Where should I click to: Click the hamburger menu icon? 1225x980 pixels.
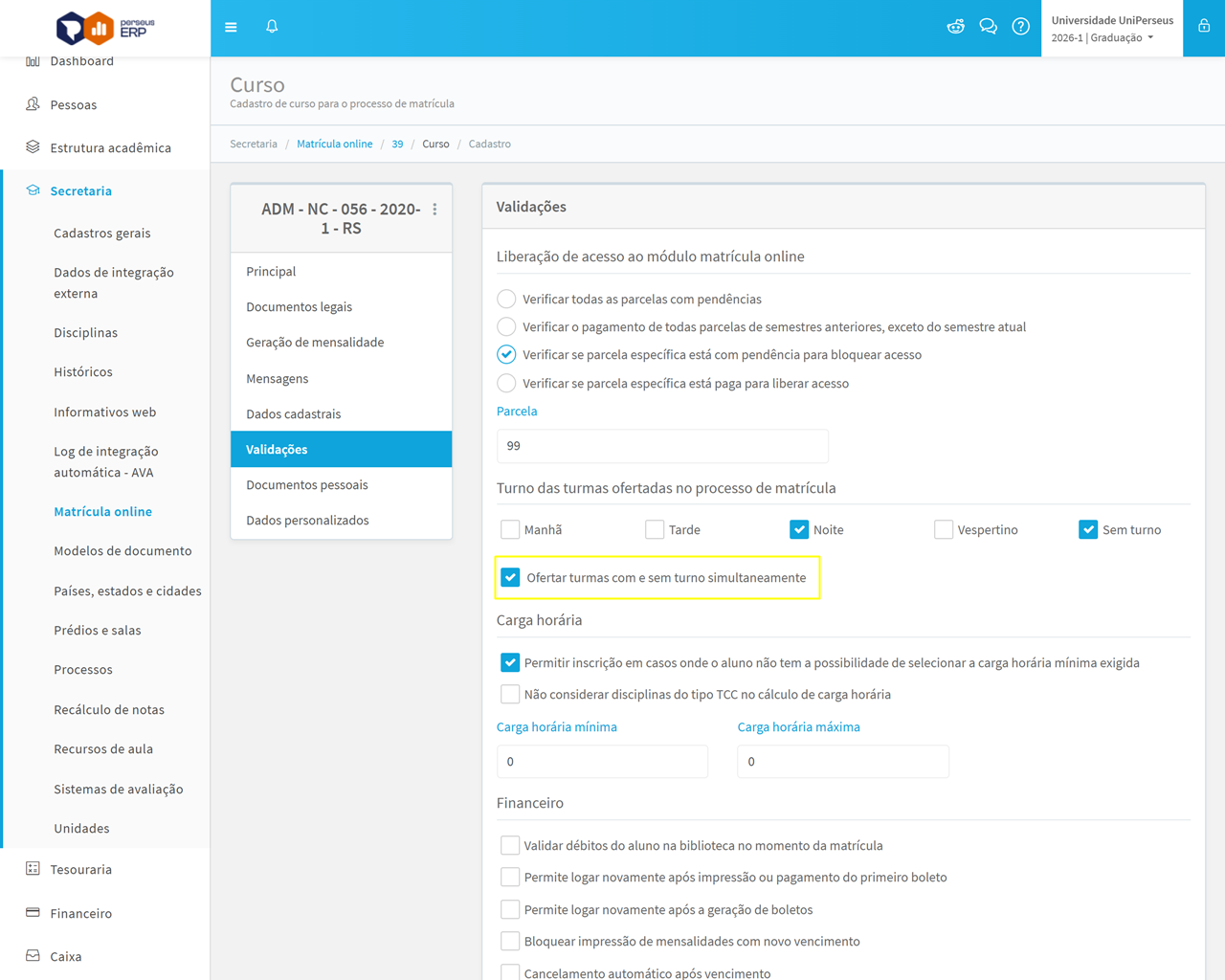click(x=231, y=27)
